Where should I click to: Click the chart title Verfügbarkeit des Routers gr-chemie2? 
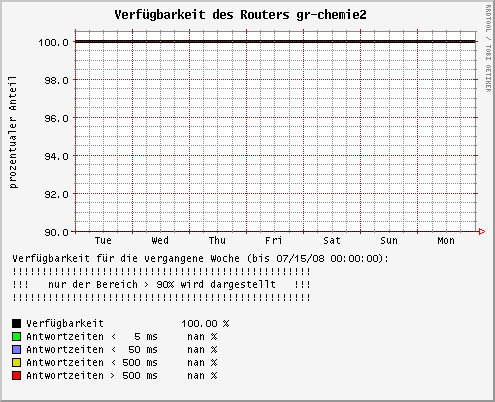click(240, 15)
